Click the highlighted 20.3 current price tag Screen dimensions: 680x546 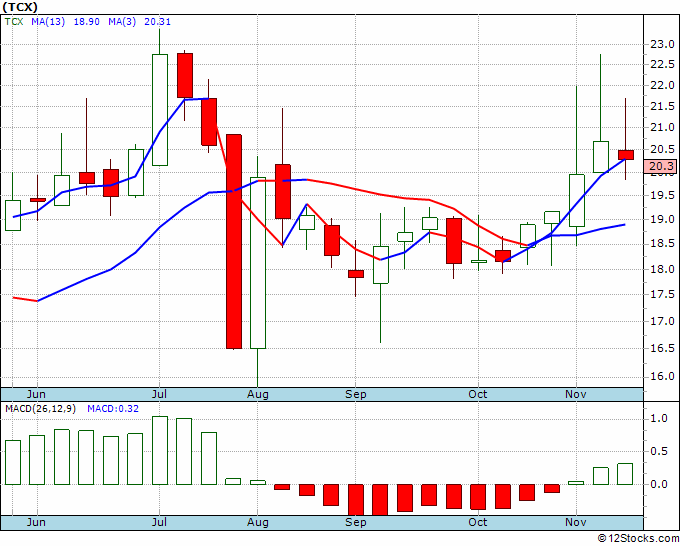pyautogui.click(x=661, y=166)
